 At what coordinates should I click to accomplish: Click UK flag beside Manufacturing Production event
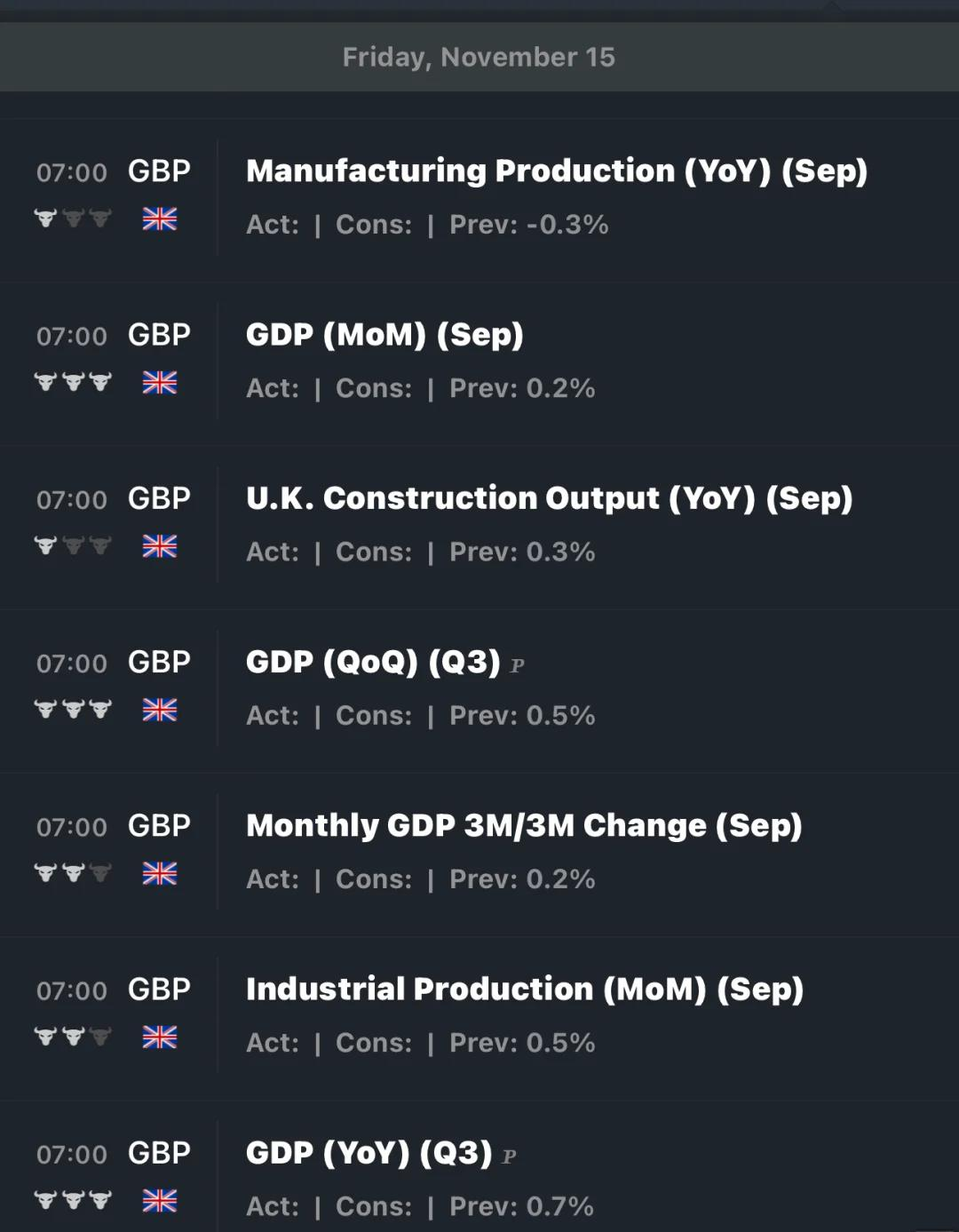[160, 219]
